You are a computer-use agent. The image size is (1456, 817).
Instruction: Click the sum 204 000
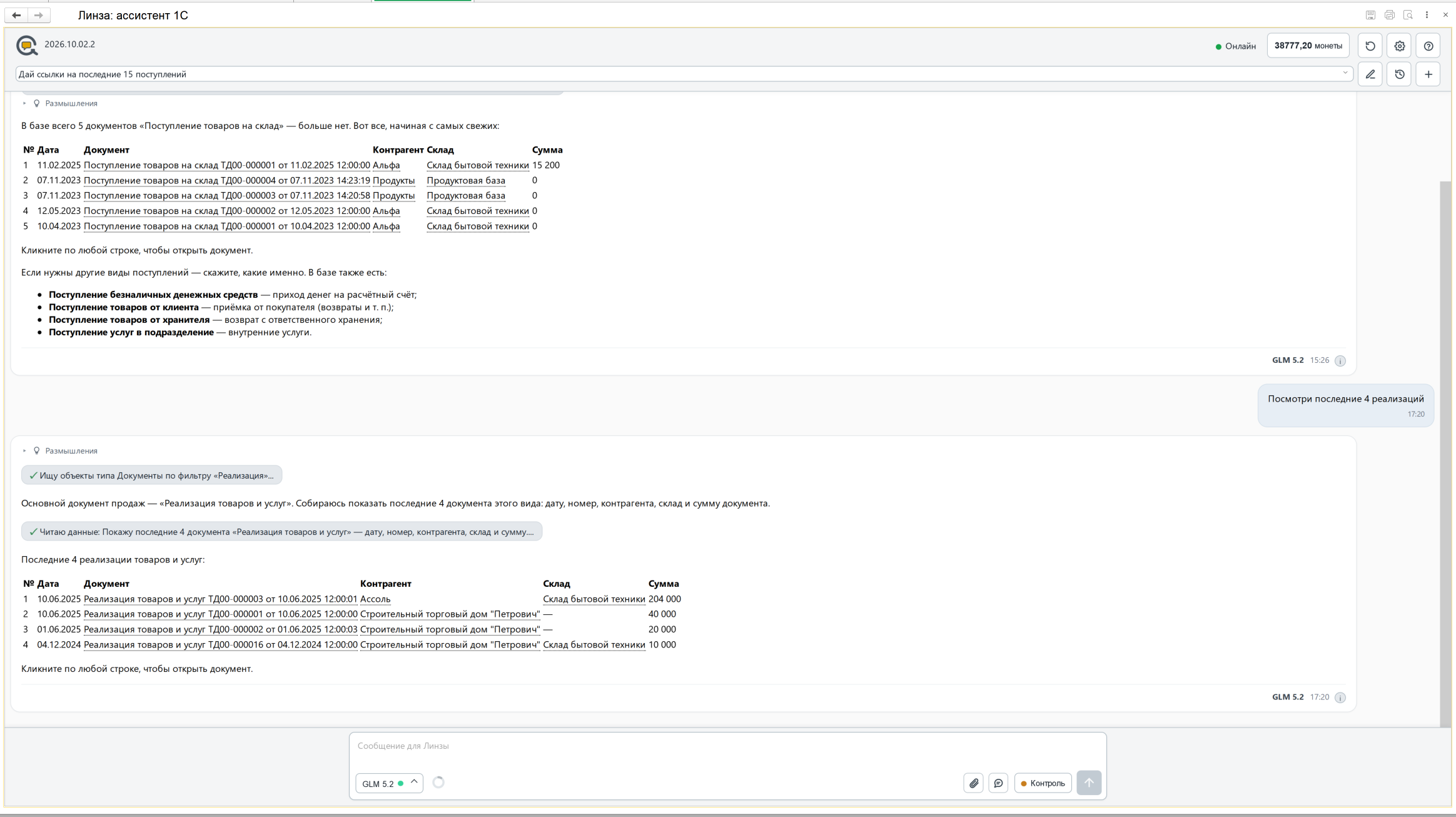tap(664, 599)
